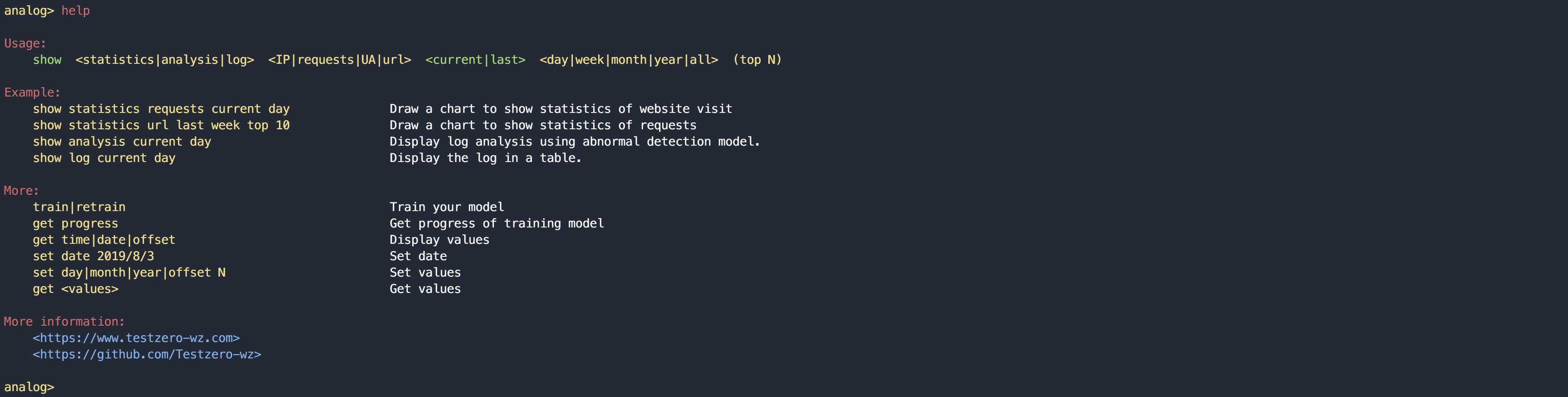This screenshot has width=1568, height=397.
Task: Click the 'show log current day' example
Action: pyautogui.click(x=104, y=158)
